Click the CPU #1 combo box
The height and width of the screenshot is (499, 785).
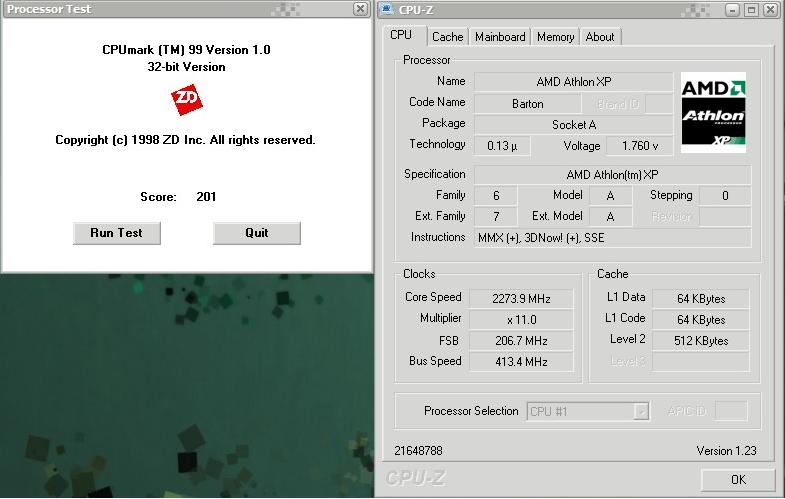[x=588, y=411]
